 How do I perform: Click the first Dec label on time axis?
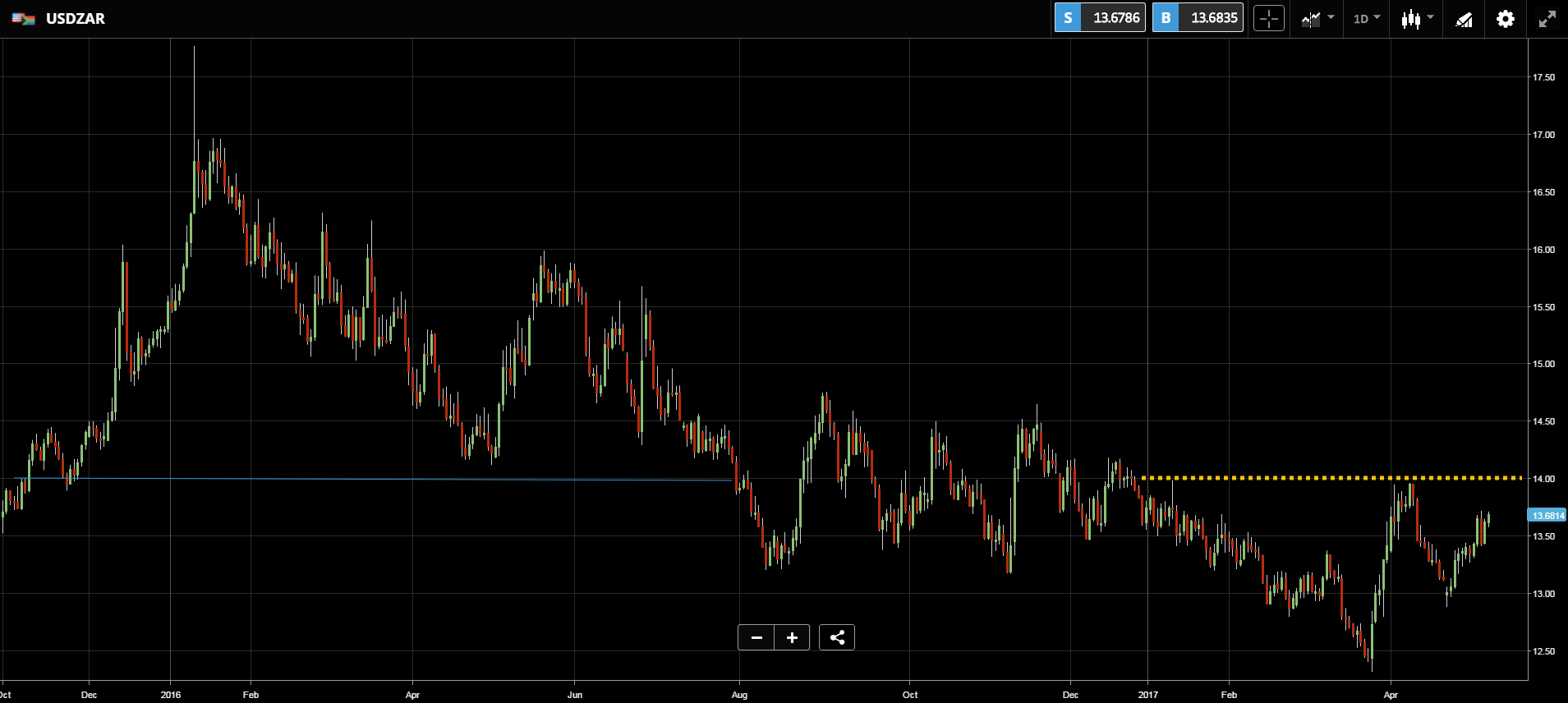89,695
